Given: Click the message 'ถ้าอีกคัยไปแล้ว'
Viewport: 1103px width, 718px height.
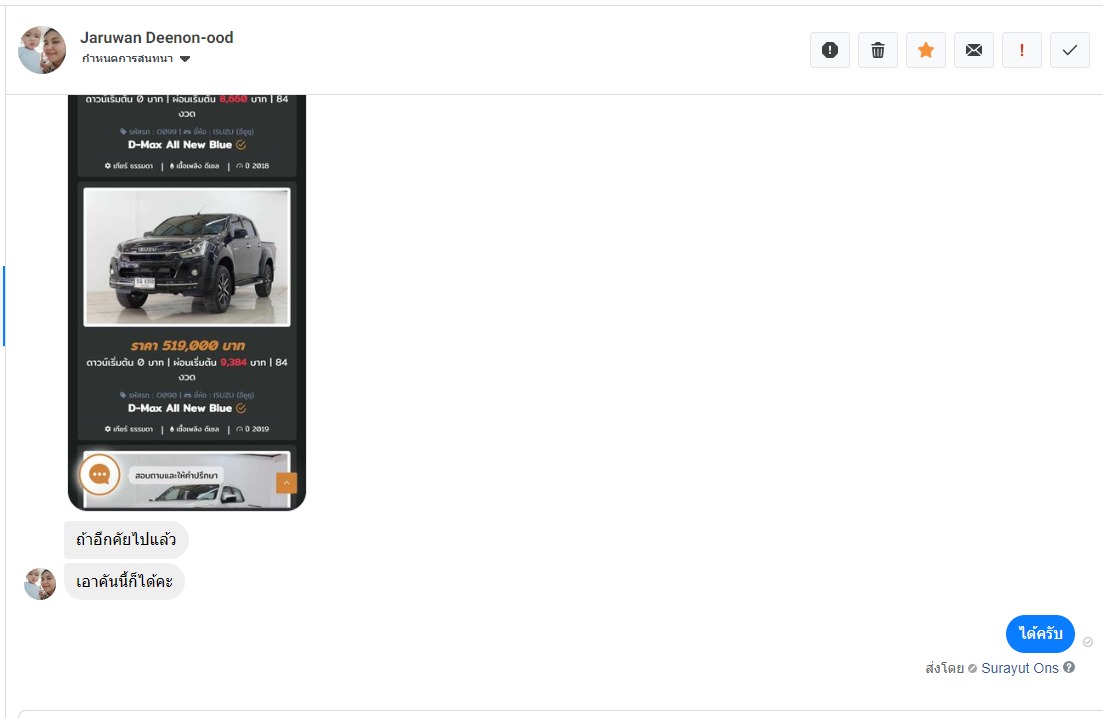Looking at the screenshot, I should click(126, 539).
